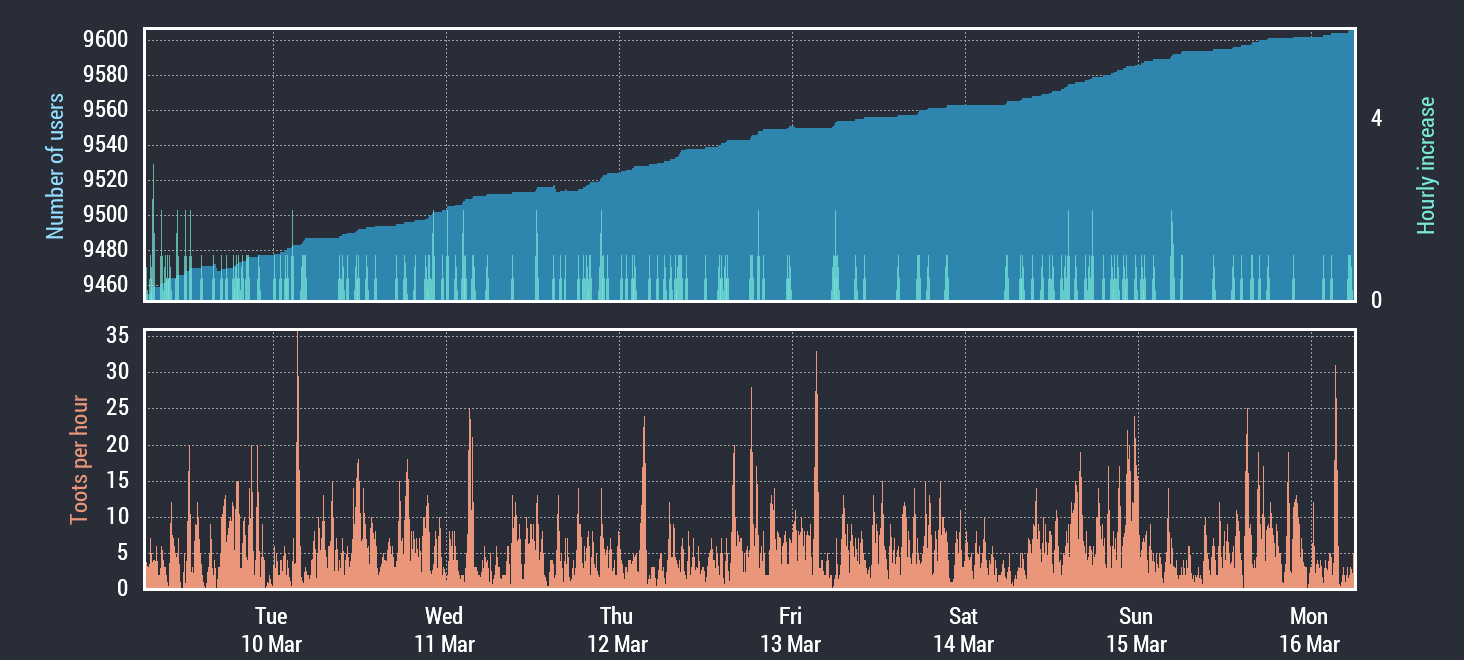Viewport: 1464px width, 660px height.
Task: Click the 35 tick on toots axis
Action: pyautogui.click(x=117, y=336)
